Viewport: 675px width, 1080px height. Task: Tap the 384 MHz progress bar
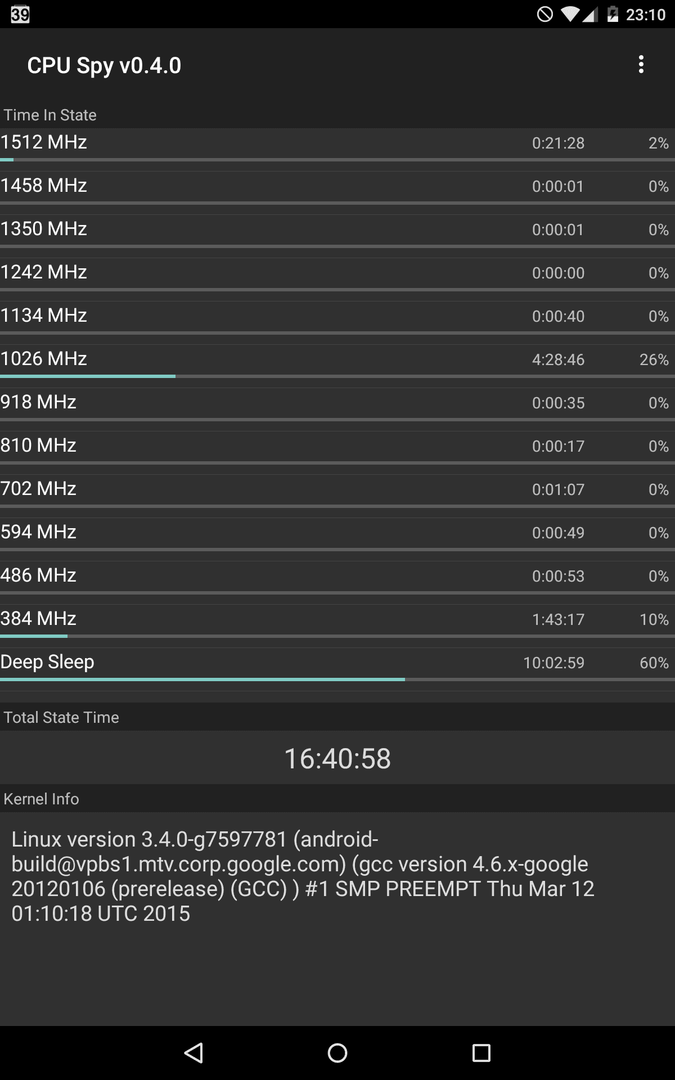pos(338,636)
